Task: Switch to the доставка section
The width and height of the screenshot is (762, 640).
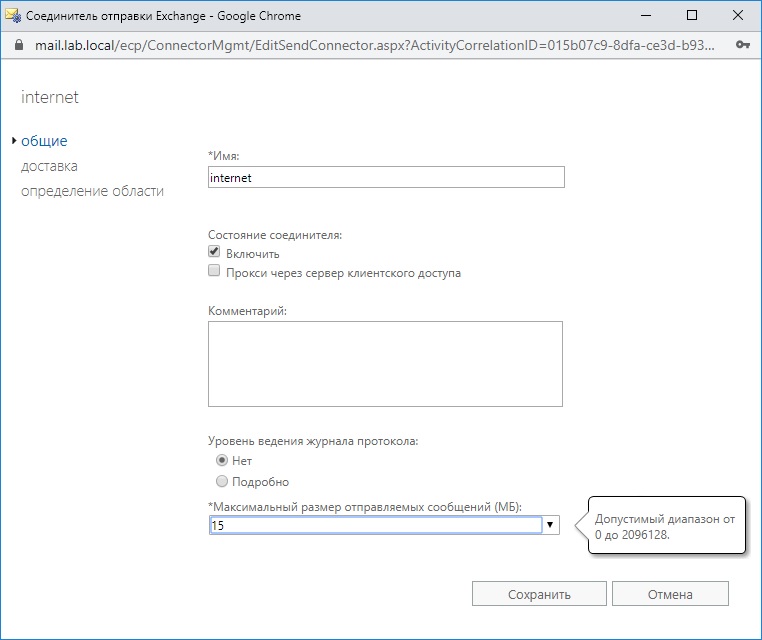Action: point(49,166)
